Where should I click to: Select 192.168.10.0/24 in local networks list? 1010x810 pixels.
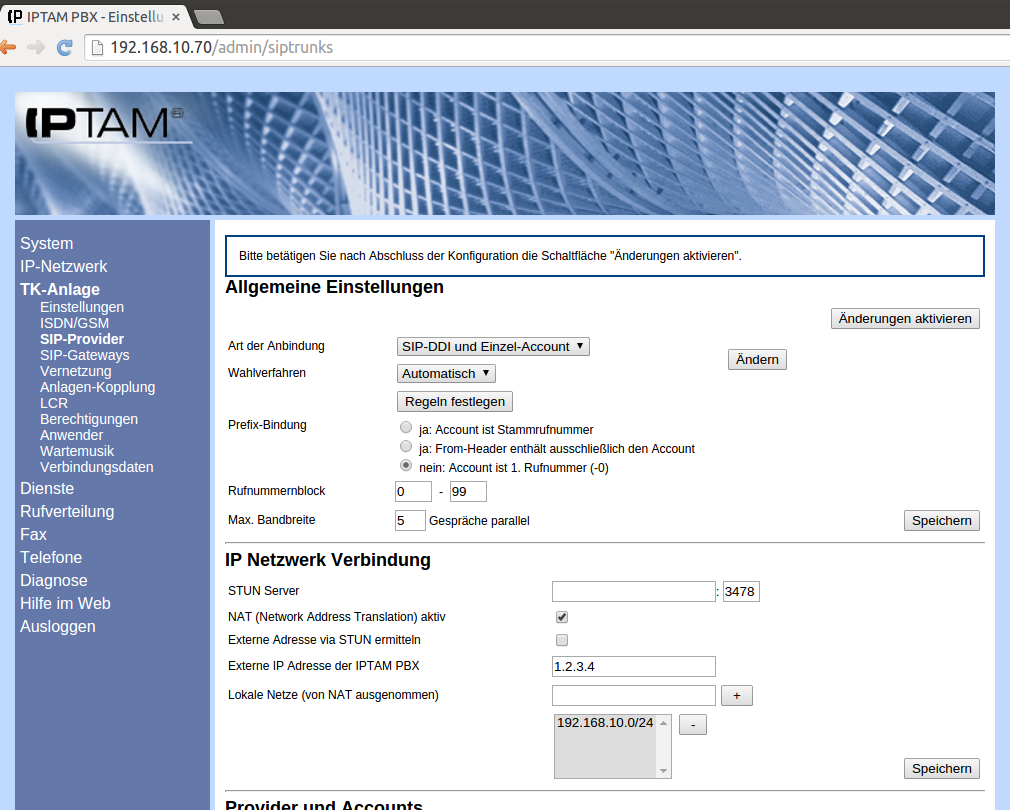(x=604, y=723)
